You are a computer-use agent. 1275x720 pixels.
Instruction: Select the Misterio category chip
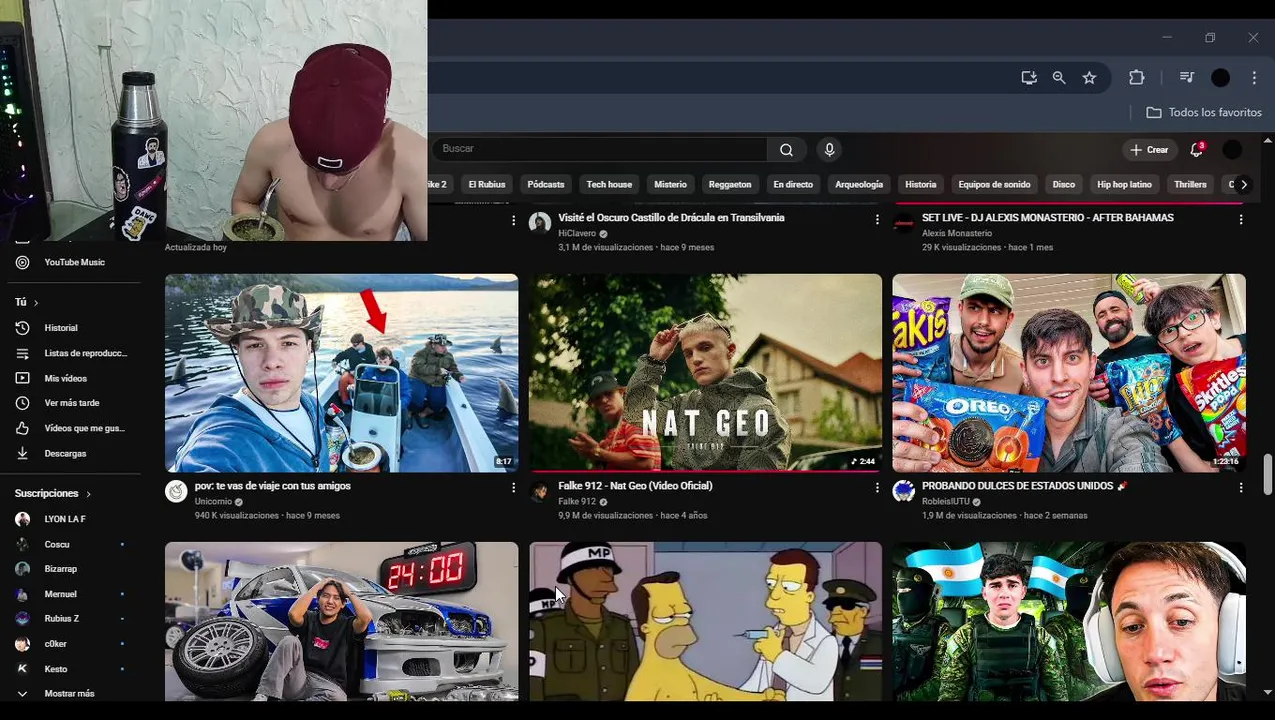click(670, 184)
